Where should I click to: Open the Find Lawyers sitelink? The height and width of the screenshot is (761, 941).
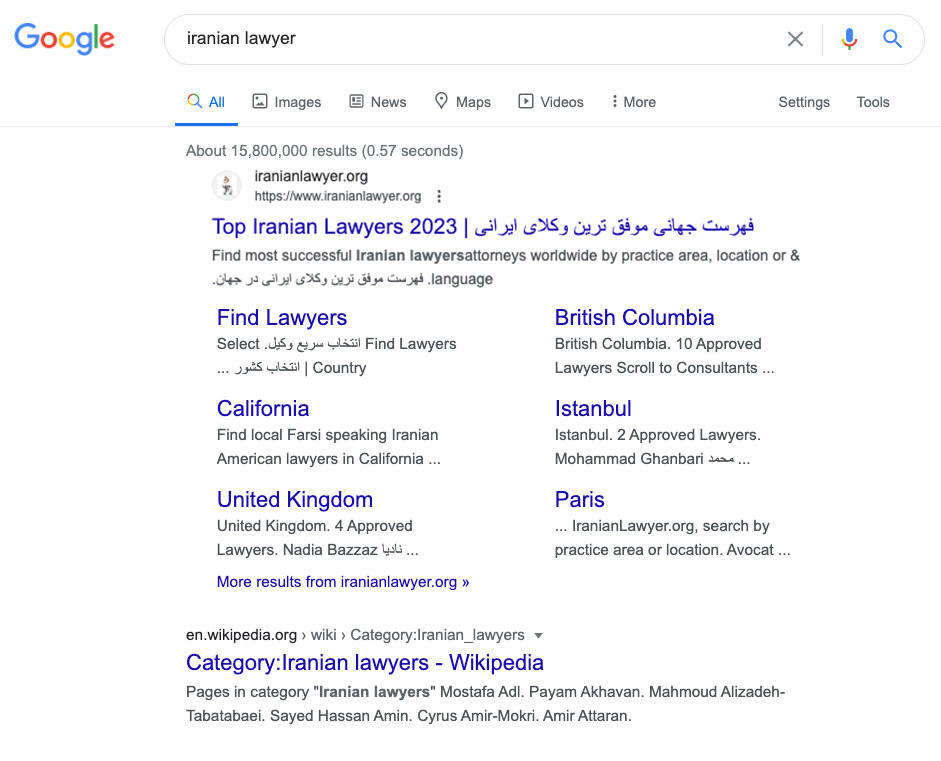click(282, 317)
